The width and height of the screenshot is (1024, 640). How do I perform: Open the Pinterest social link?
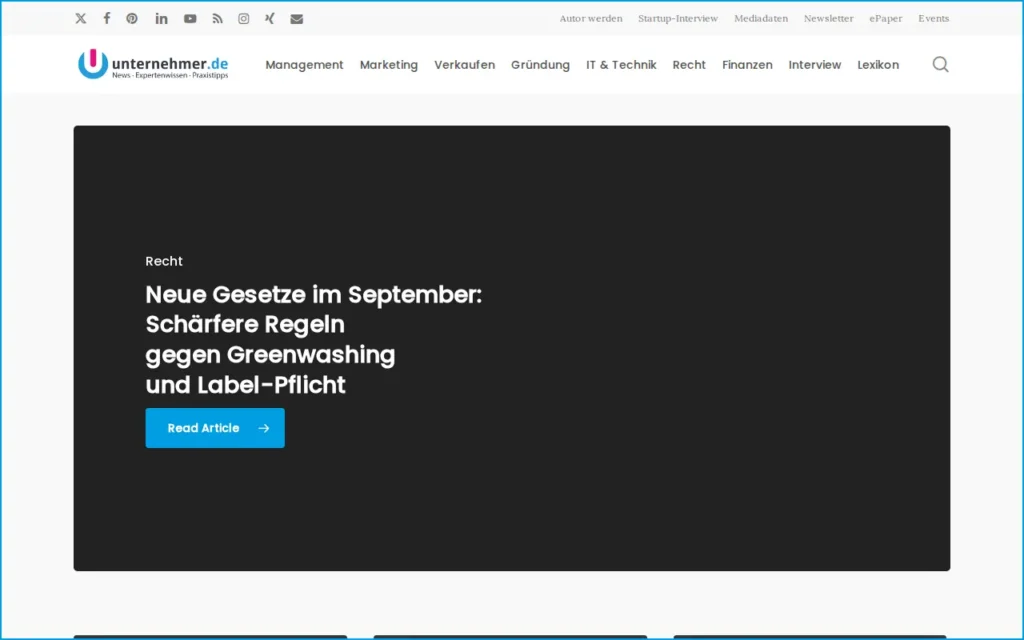coord(132,18)
